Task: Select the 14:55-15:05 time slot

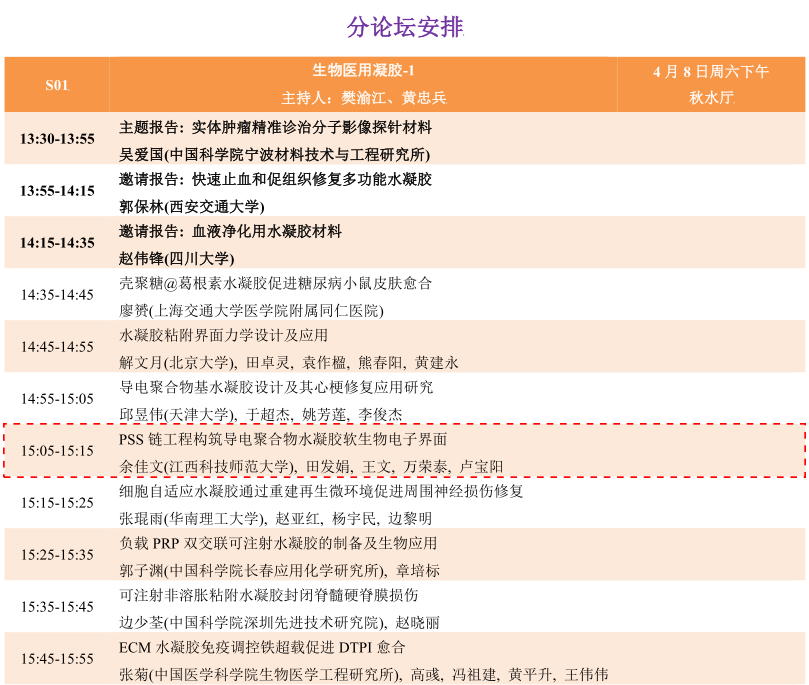Action: (x=57, y=399)
